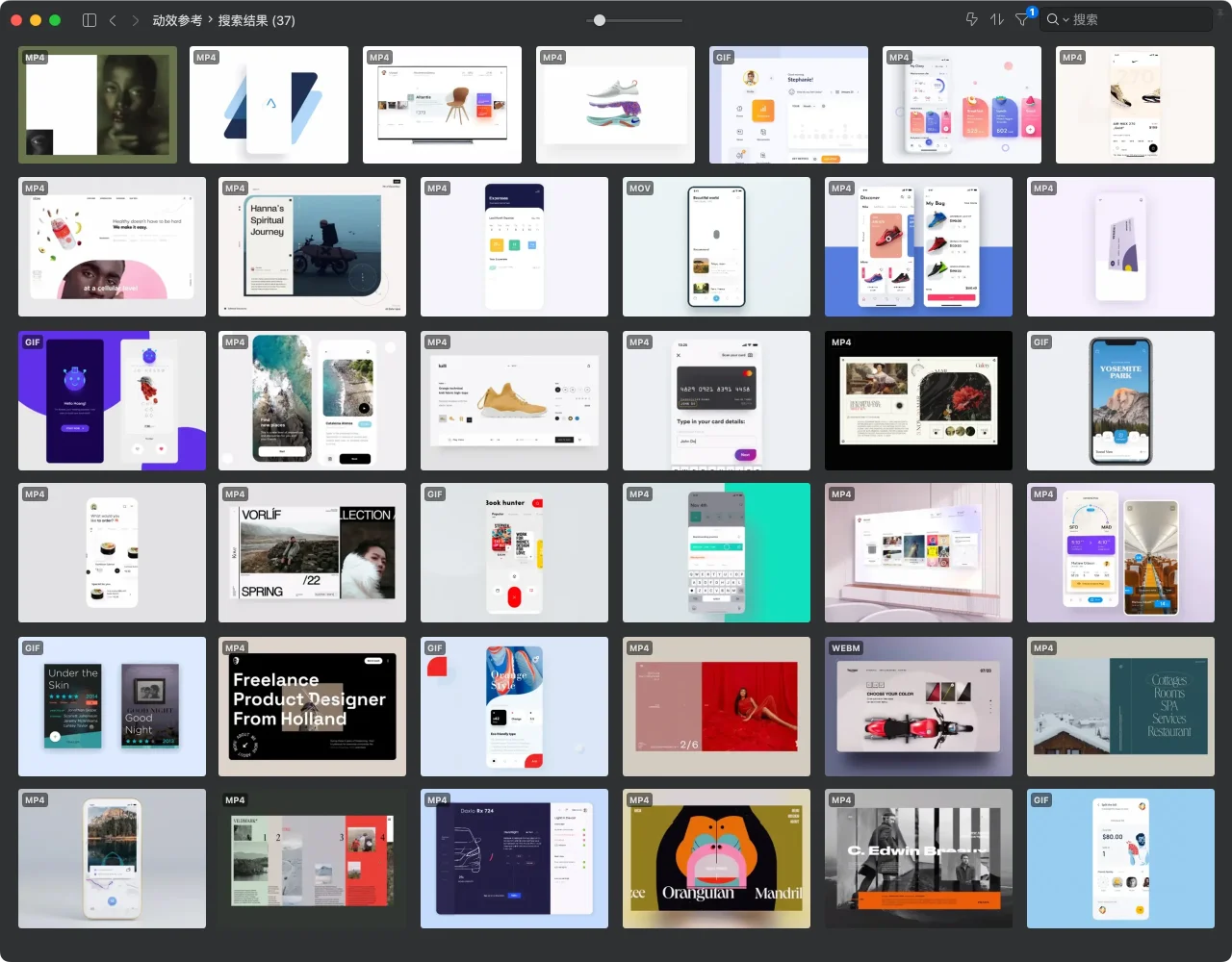Click the 动效参考 breadcrumb folder

[x=177, y=20]
